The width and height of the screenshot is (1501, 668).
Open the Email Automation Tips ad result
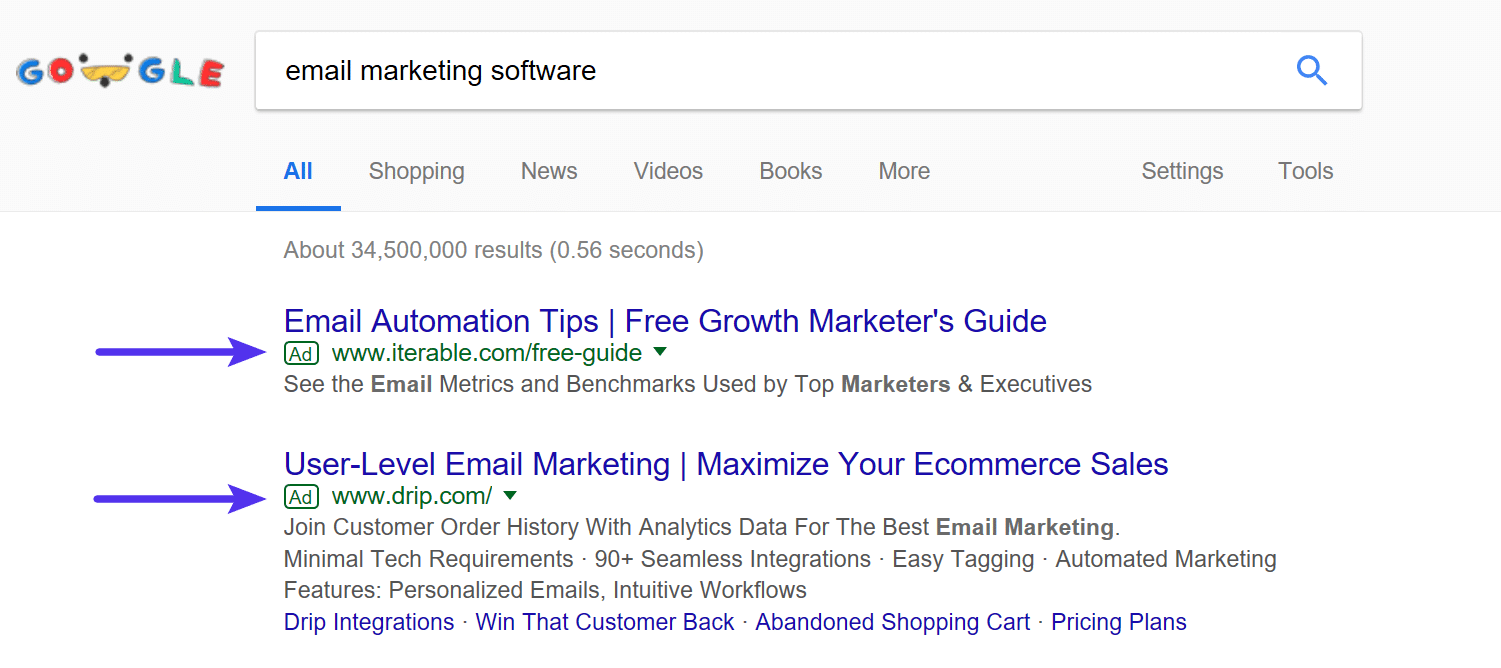[664, 320]
